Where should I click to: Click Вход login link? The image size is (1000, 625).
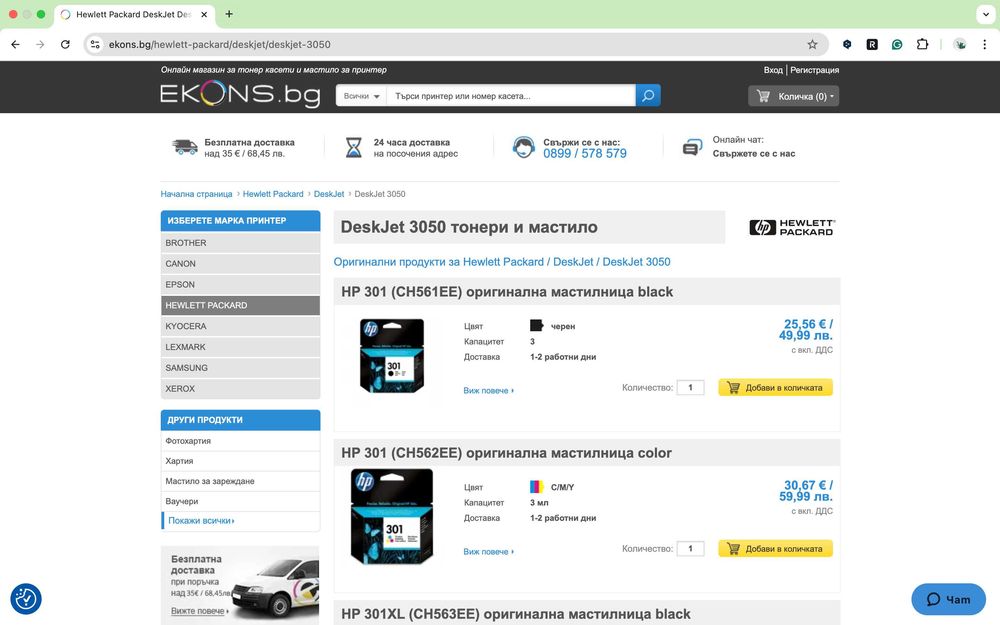(772, 70)
